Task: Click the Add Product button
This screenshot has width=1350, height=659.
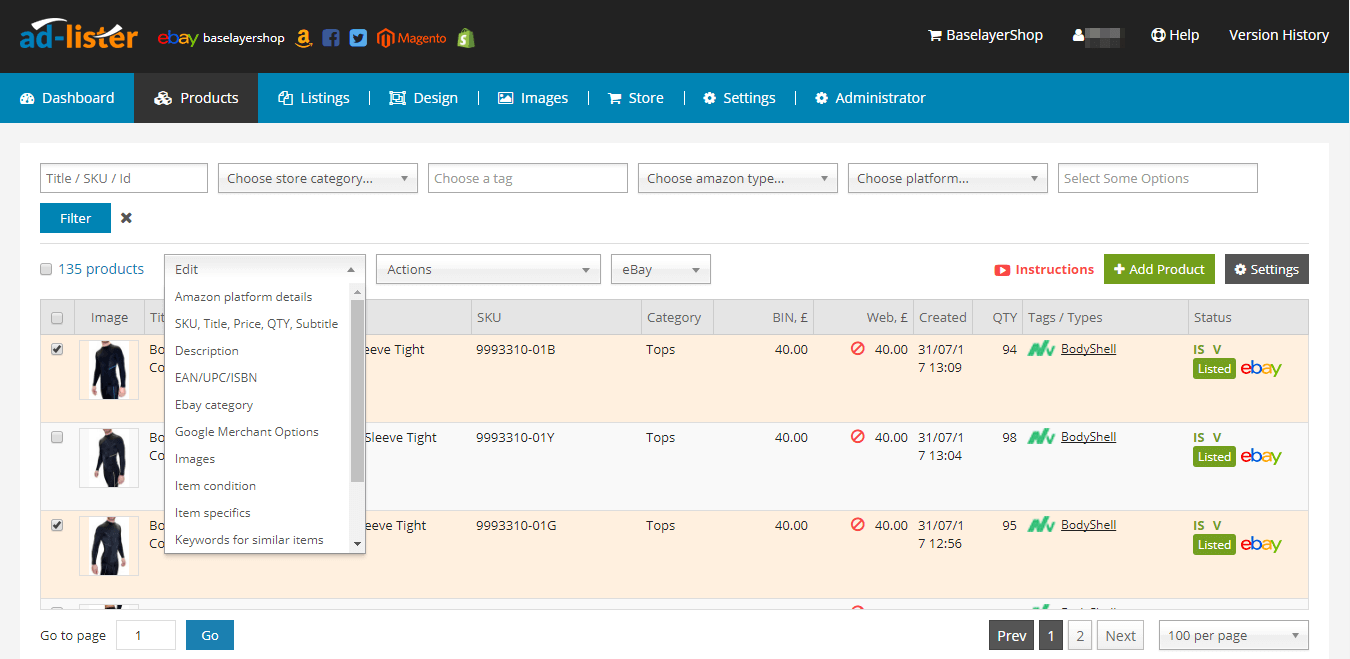Action: pyautogui.click(x=1159, y=268)
